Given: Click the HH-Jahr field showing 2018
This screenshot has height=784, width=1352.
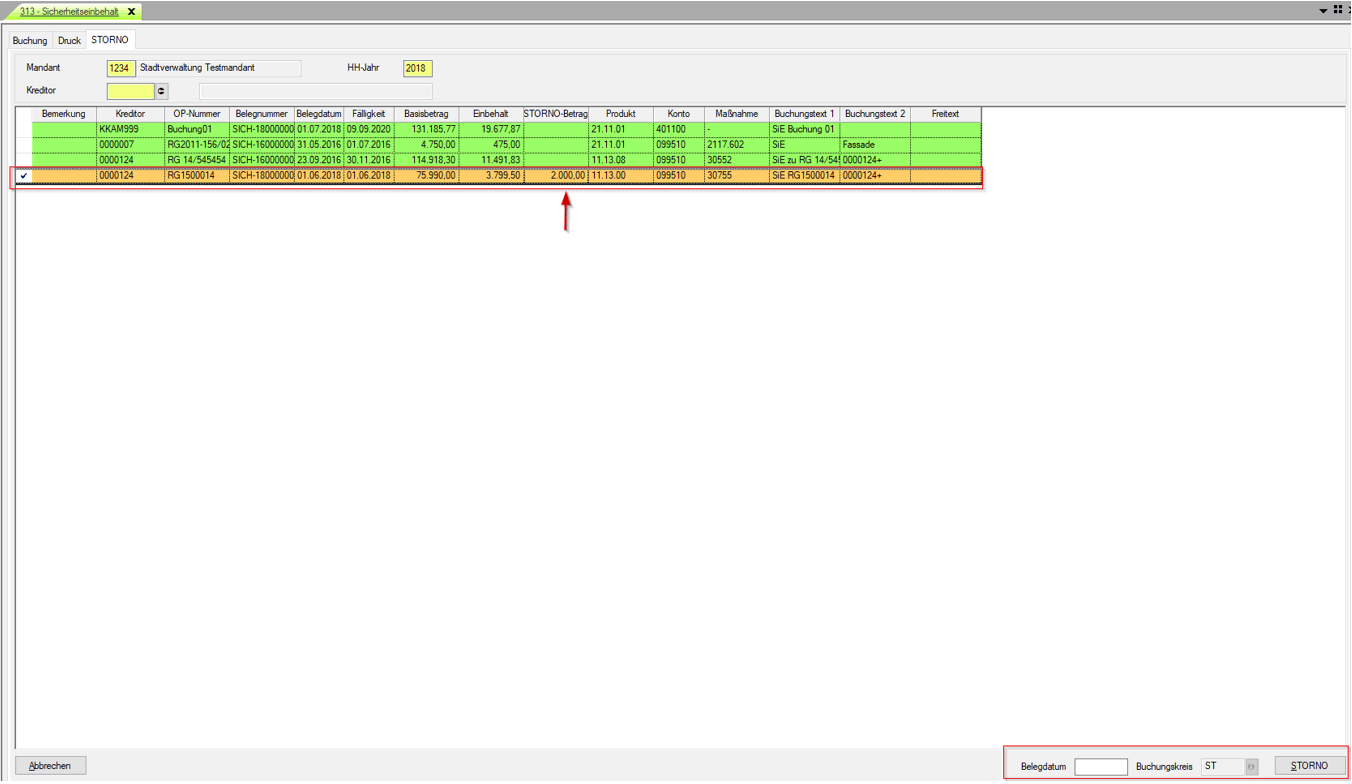Looking at the screenshot, I should click(x=417, y=69).
